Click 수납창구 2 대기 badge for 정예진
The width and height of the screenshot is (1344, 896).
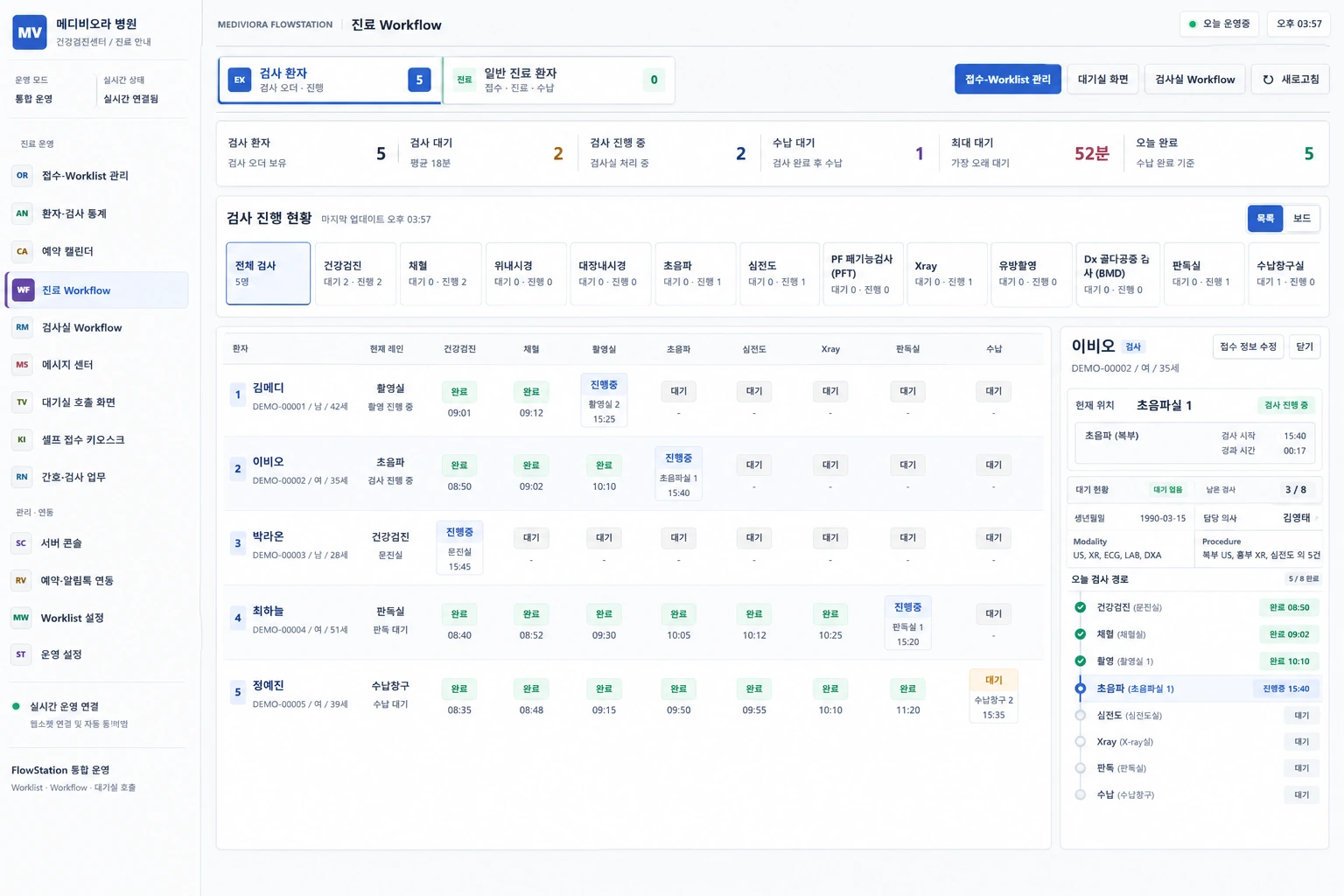(993, 696)
